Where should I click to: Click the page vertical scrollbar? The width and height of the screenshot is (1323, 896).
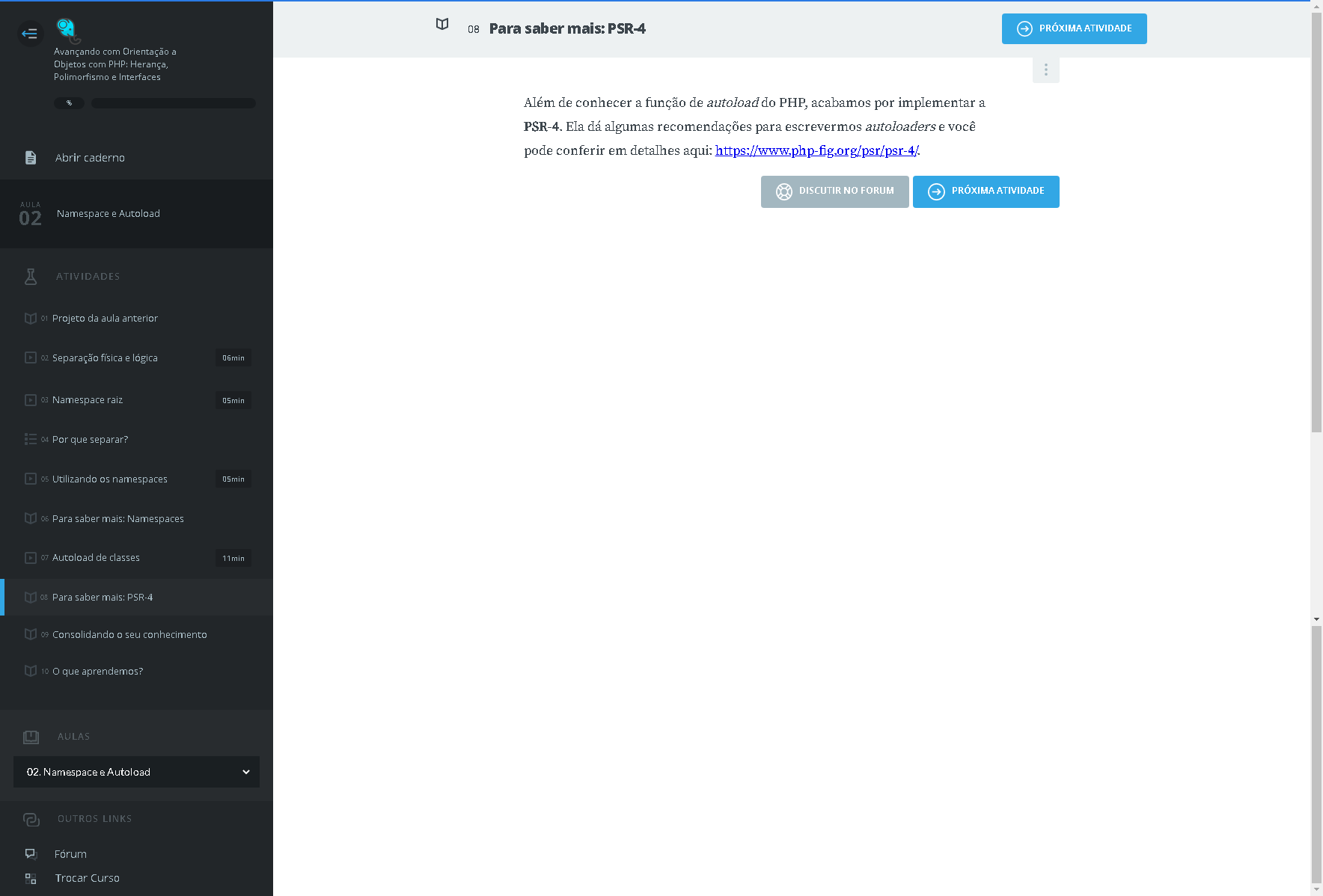pos(1316,224)
